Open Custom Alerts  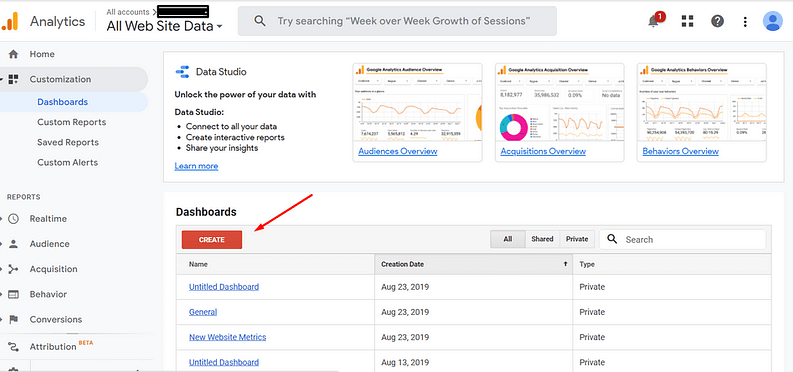(67, 163)
